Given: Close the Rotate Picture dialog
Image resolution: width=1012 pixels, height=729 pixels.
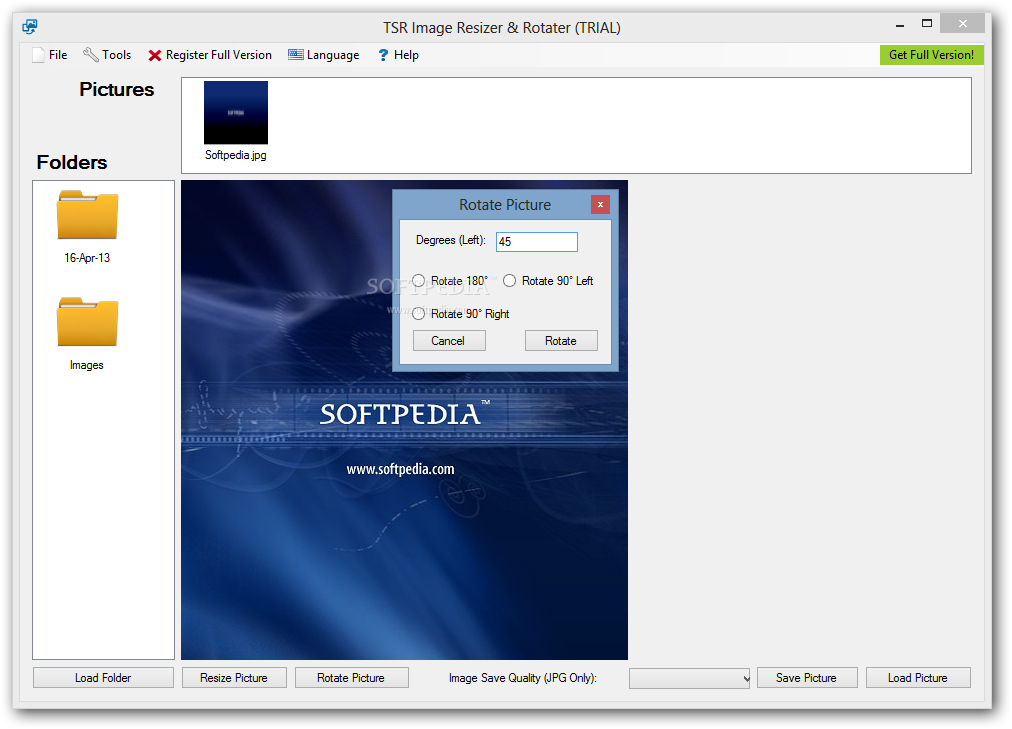Looking at the screenshot, I should (x=600, y=205).
